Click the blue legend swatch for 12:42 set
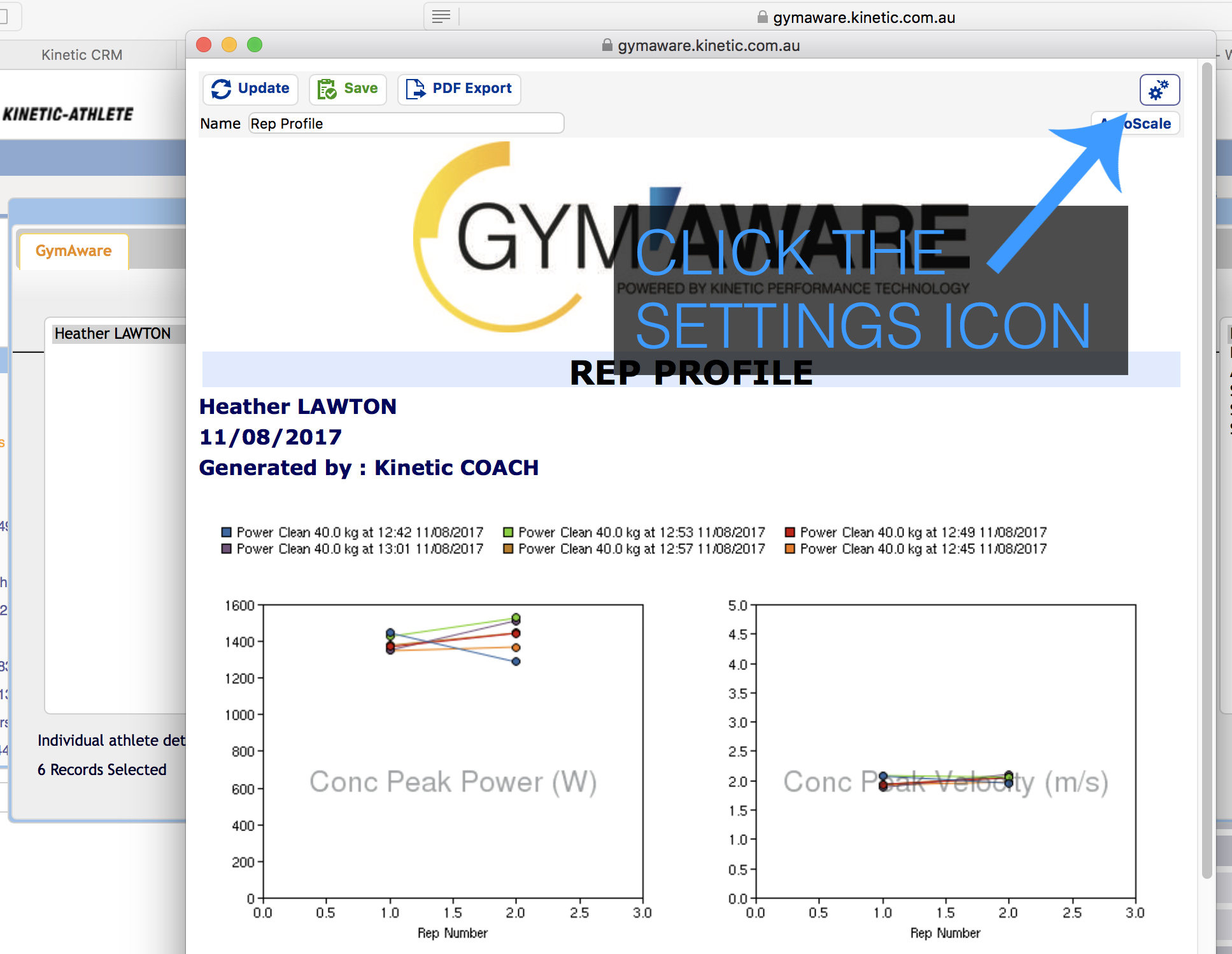 pyautogui.click(x=226, y=532)
